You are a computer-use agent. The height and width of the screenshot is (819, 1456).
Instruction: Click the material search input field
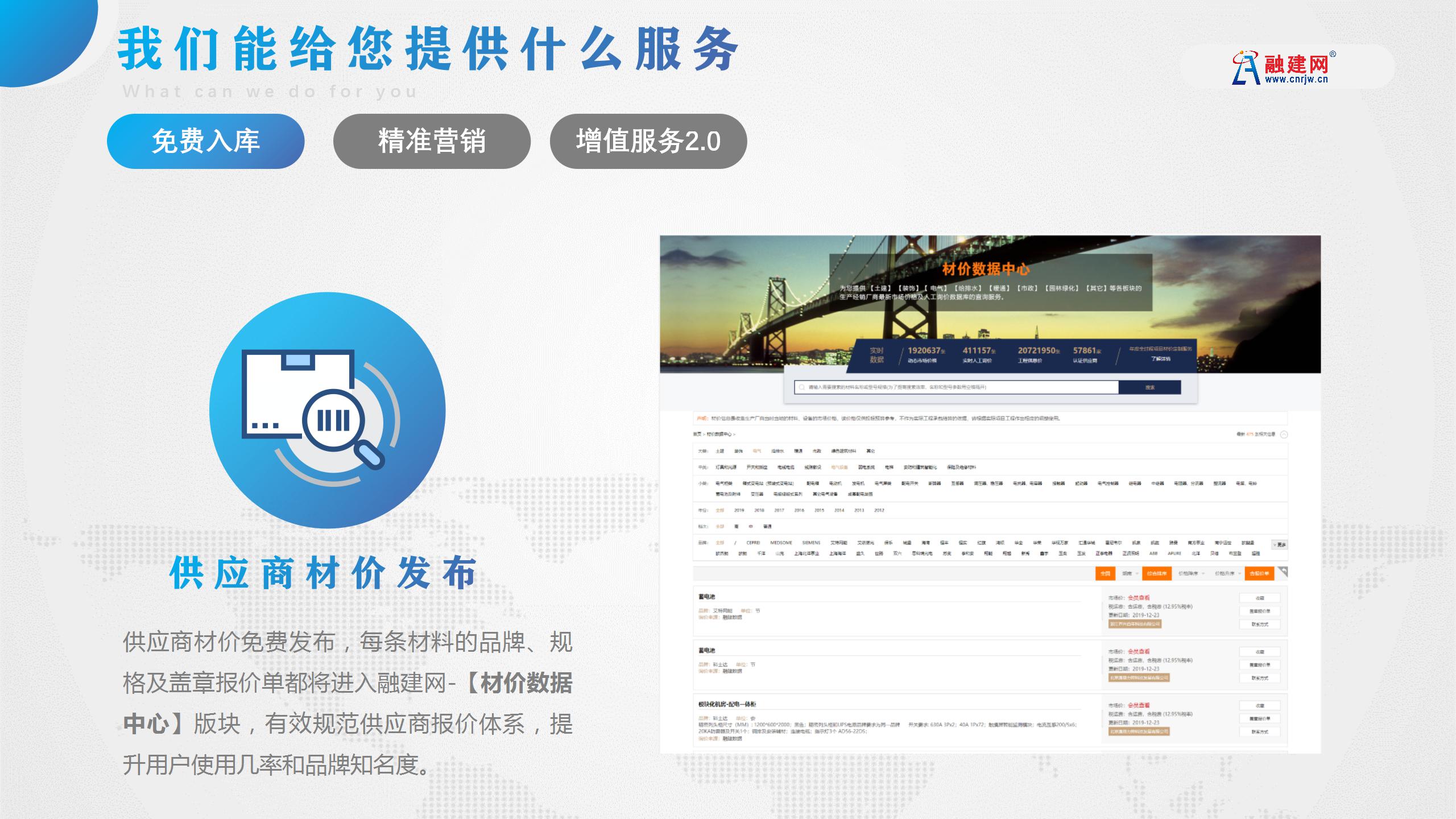(x=957, y=387)
